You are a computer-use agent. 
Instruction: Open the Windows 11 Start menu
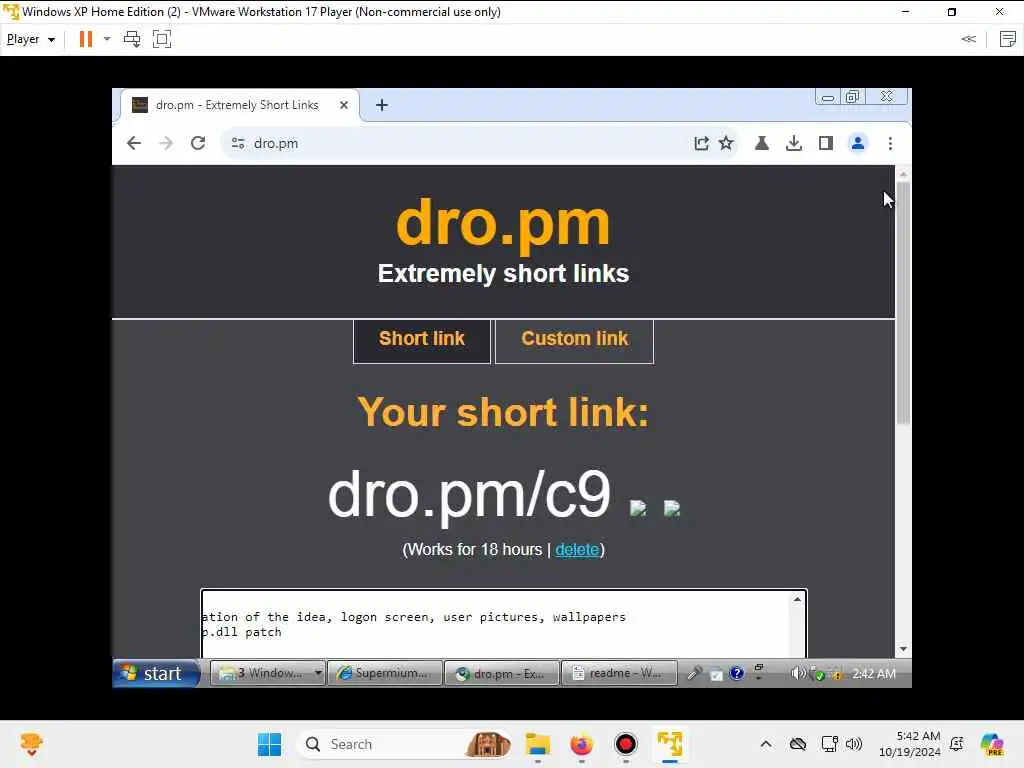point(269,744)
